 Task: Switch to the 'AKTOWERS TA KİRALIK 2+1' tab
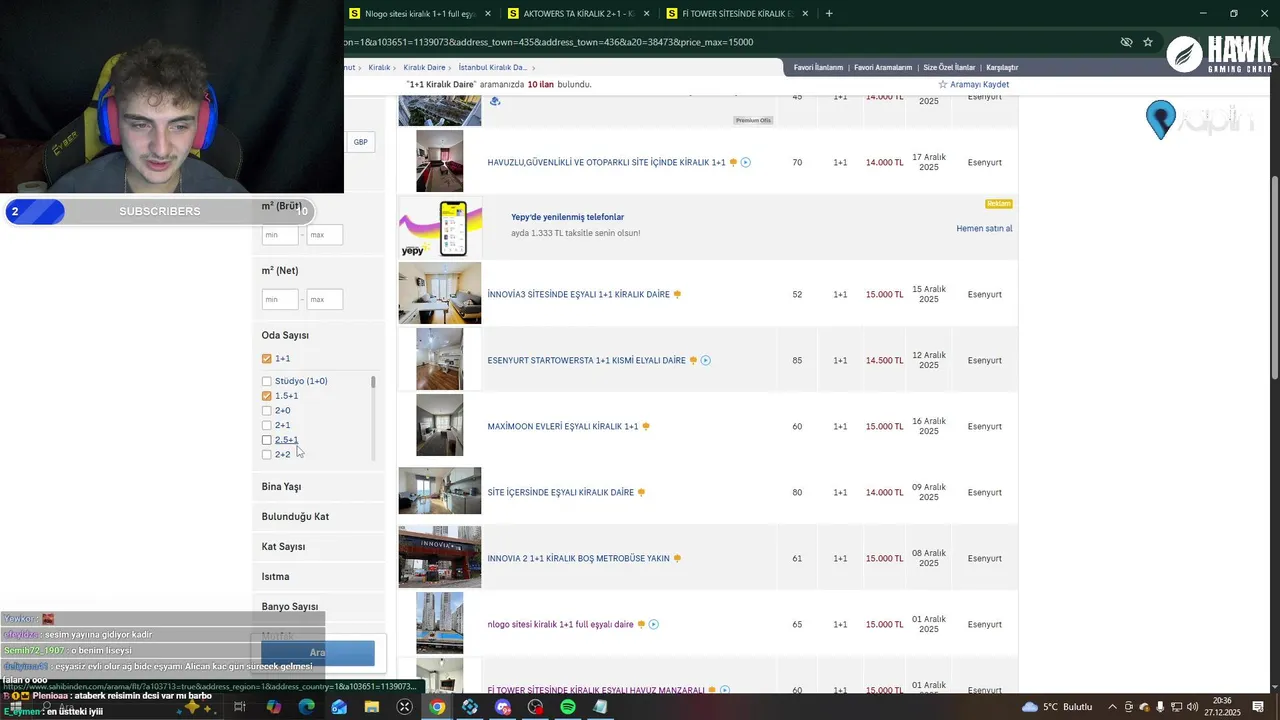point(578,14)
